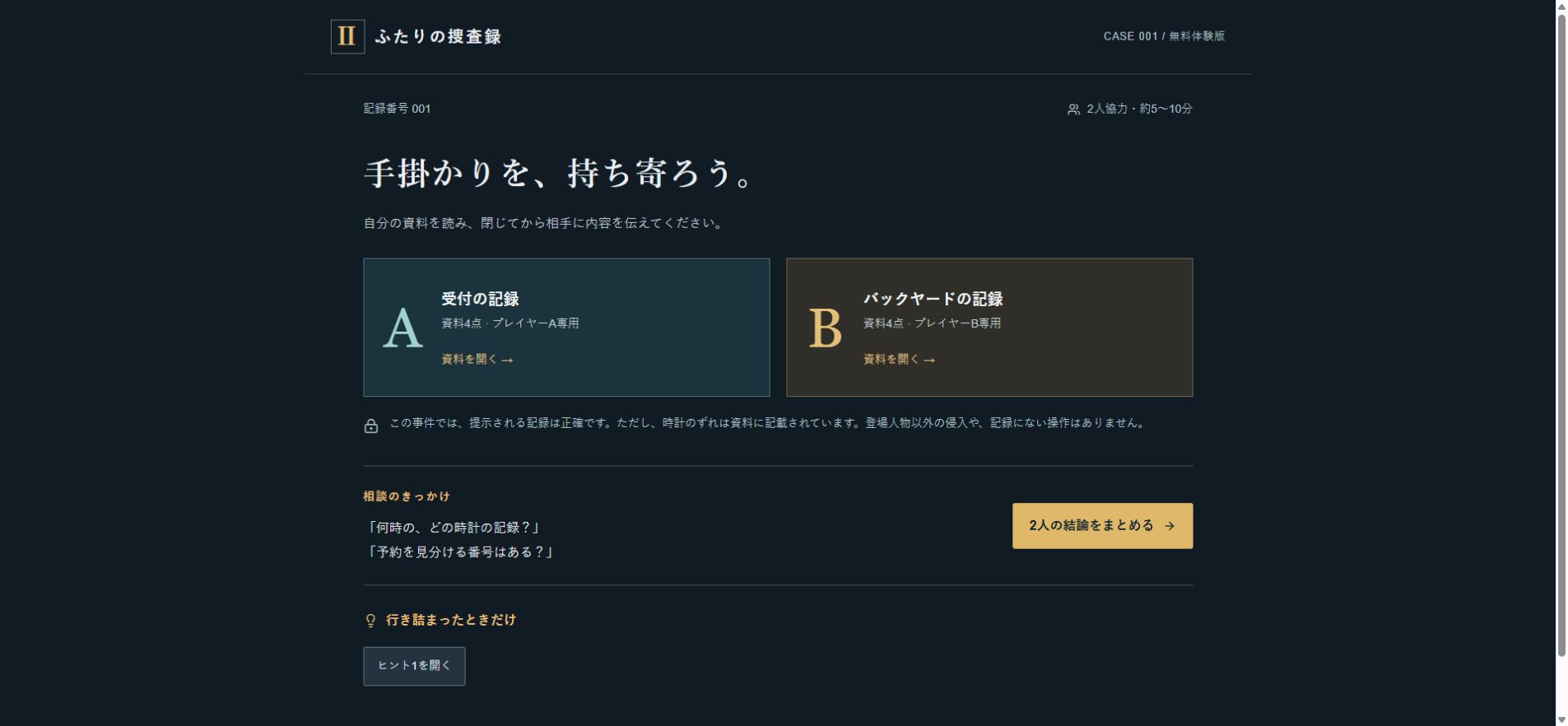Click the page vertical scrollbar thumb
The height and width of the screenshot is (726, 1568).
(1561, 335)
